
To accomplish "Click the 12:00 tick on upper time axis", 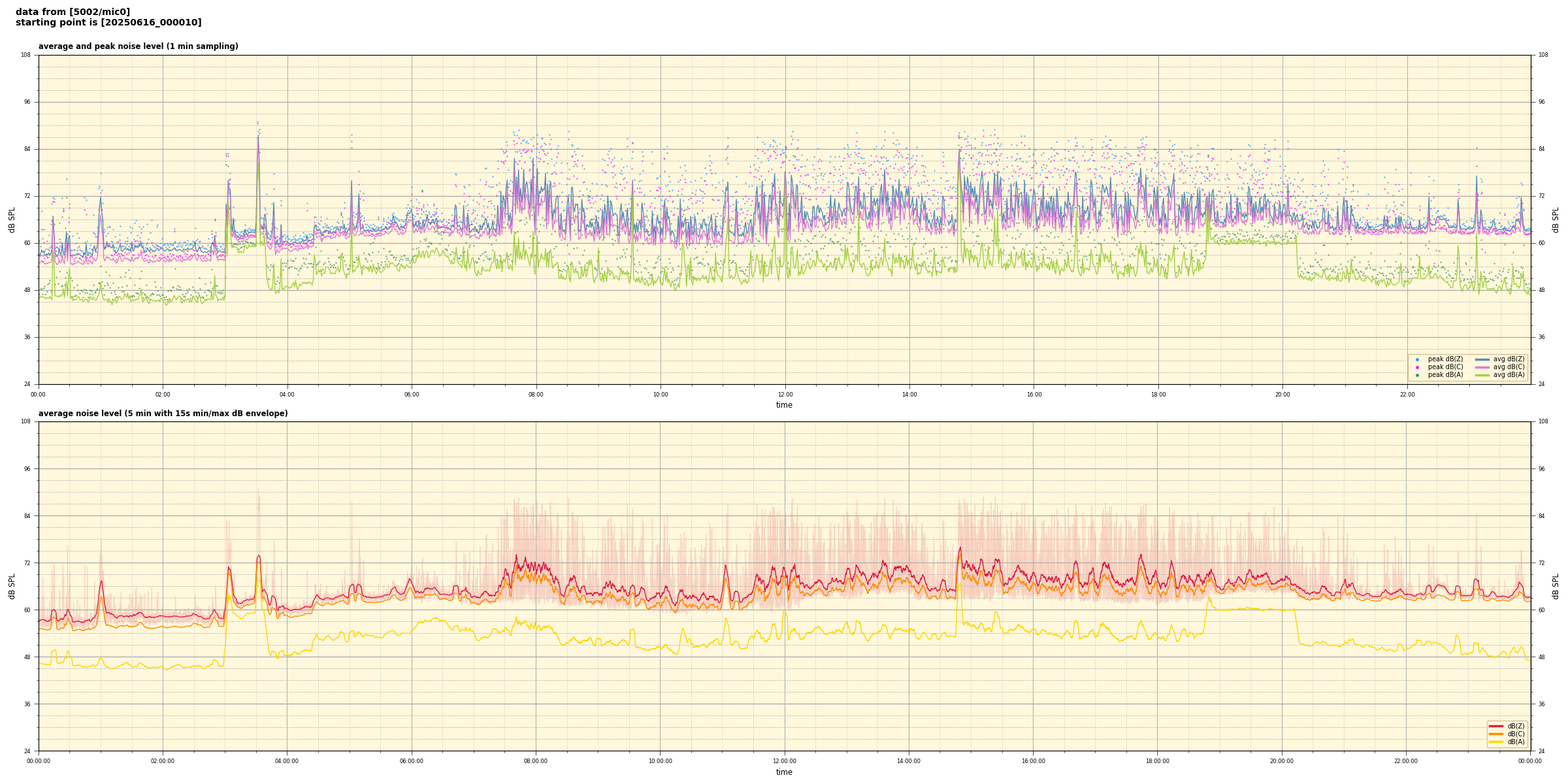I will click(785, 395).
